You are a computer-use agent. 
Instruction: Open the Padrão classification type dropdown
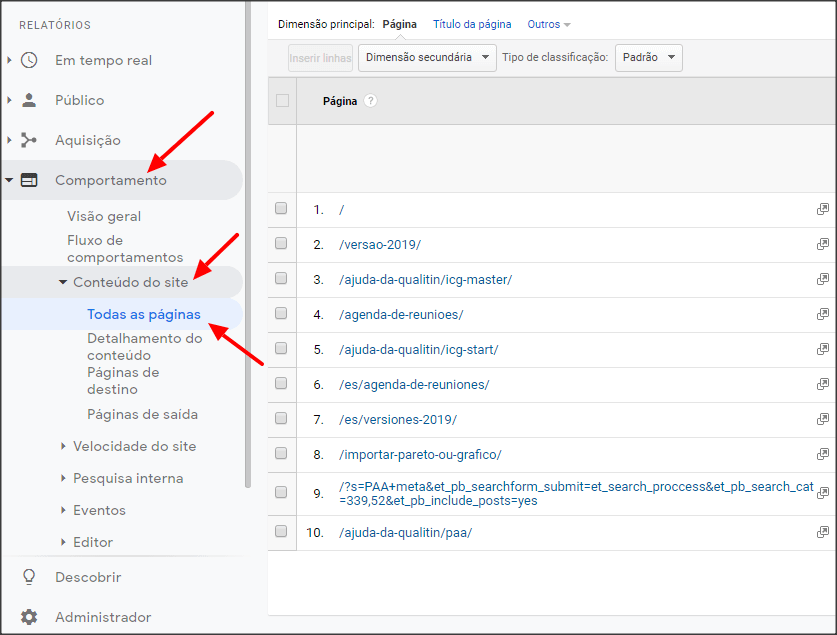click(x=649, y=58)
